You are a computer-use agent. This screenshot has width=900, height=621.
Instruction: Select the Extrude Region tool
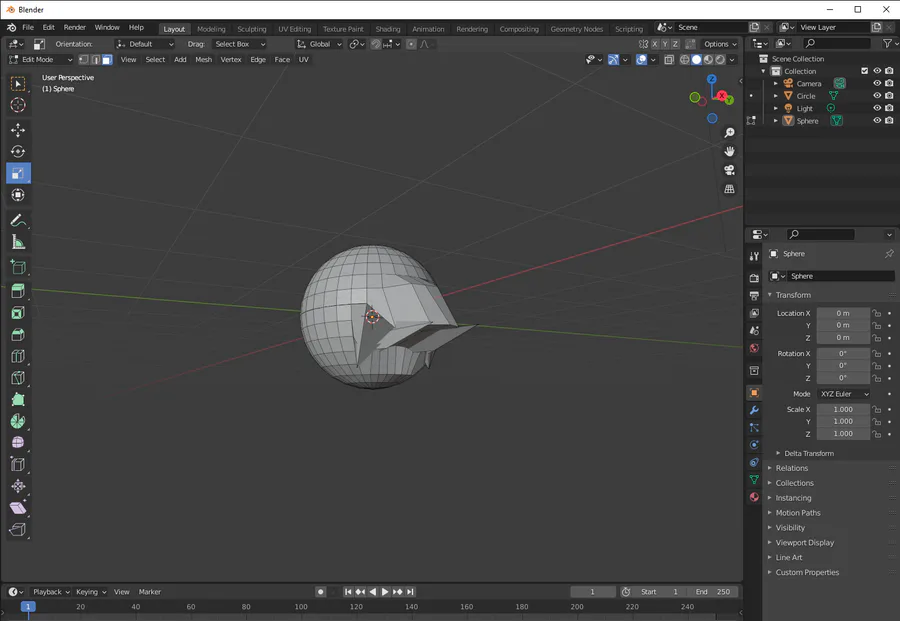[18, 291]
